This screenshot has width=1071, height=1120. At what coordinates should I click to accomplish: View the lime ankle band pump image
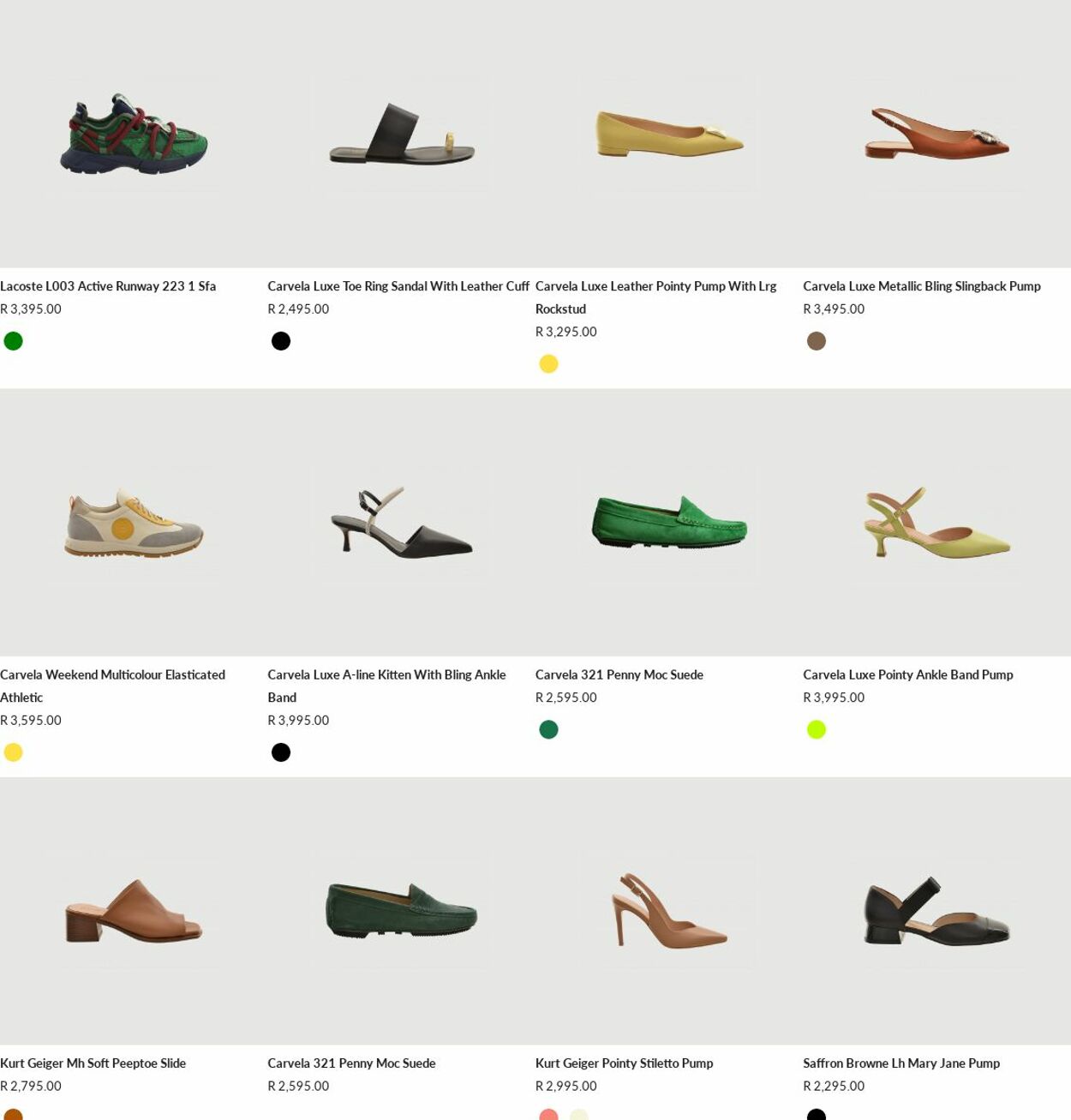coord(936,523)
